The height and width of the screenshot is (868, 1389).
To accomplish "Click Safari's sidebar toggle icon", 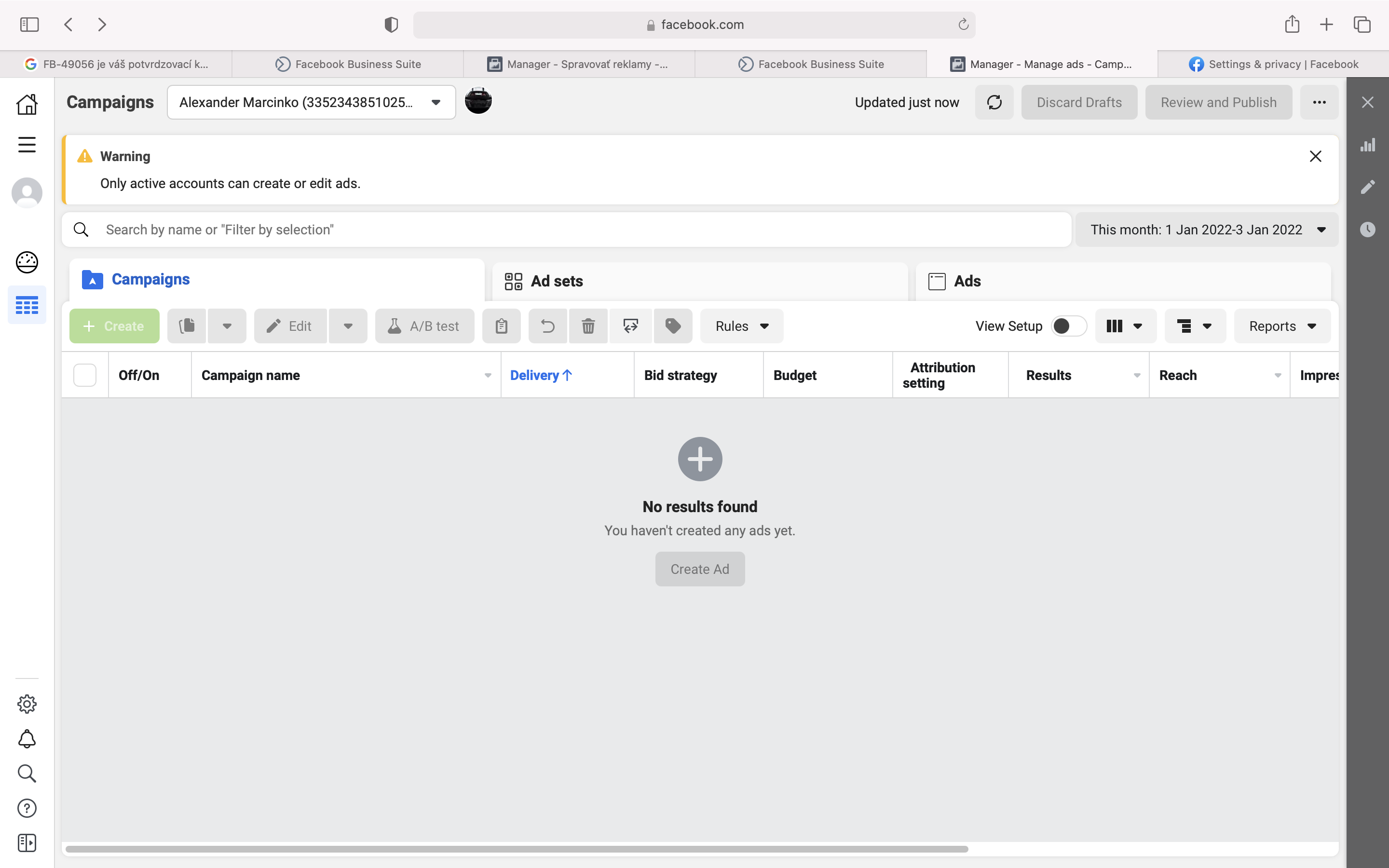I will point(29,24).
